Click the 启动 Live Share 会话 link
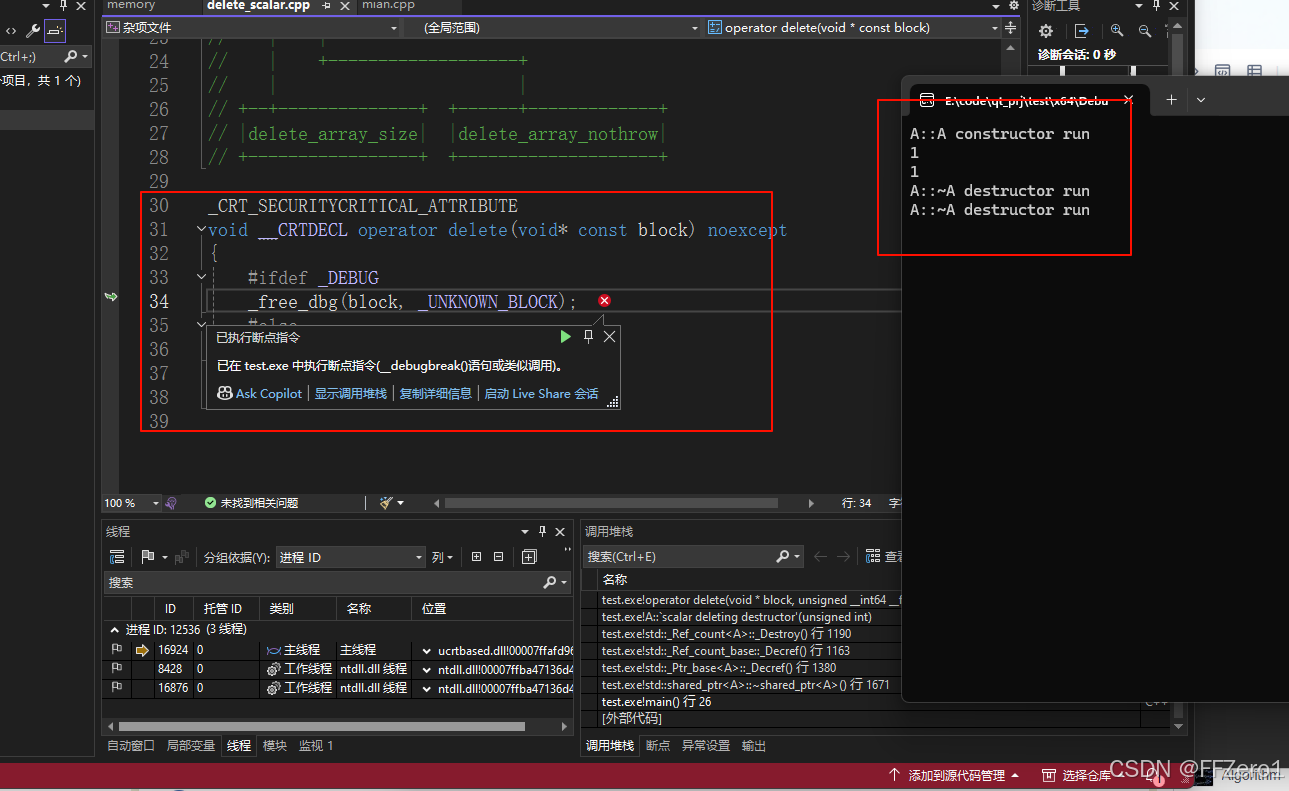The height and width of the screenshot is (791, 1289). [x=541, y=393]
